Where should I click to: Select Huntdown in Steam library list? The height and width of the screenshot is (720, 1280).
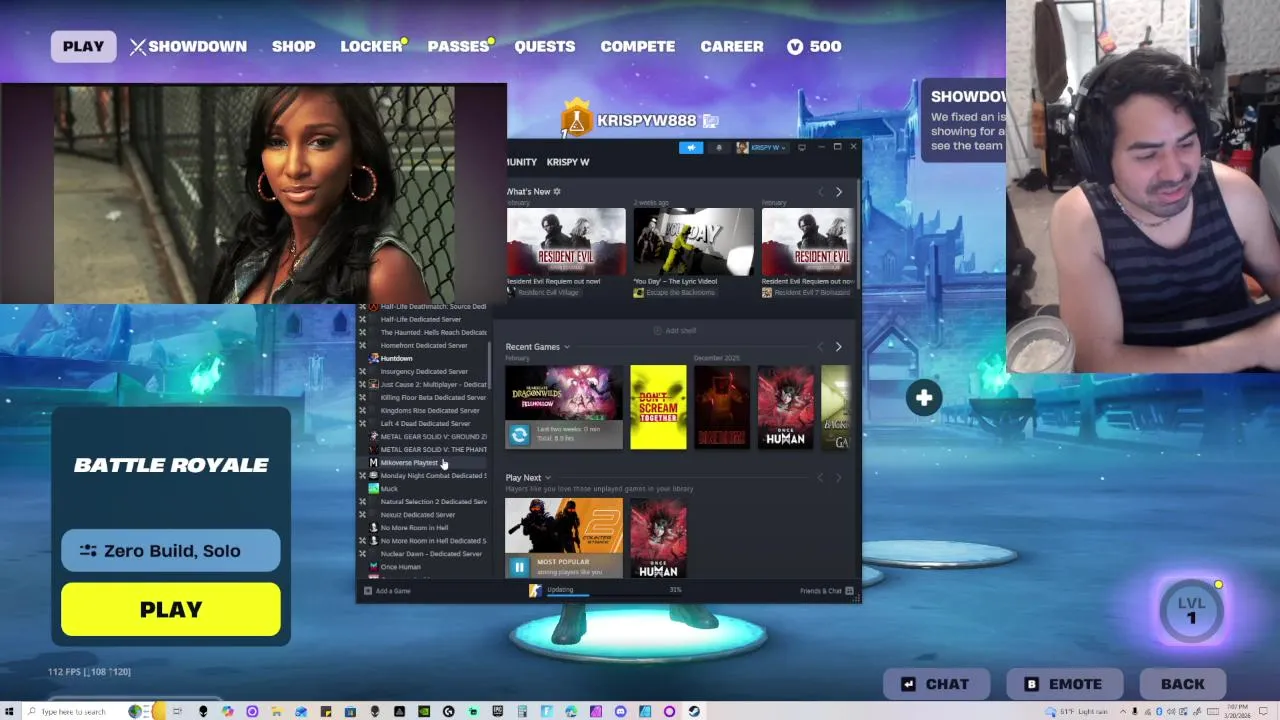(396, 358)
